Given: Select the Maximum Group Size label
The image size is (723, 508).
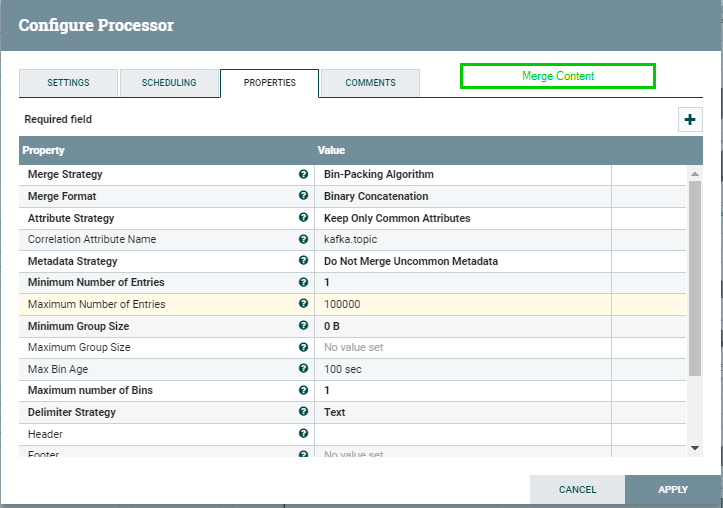Looking at the screenshot, I should tap(79, 348).
